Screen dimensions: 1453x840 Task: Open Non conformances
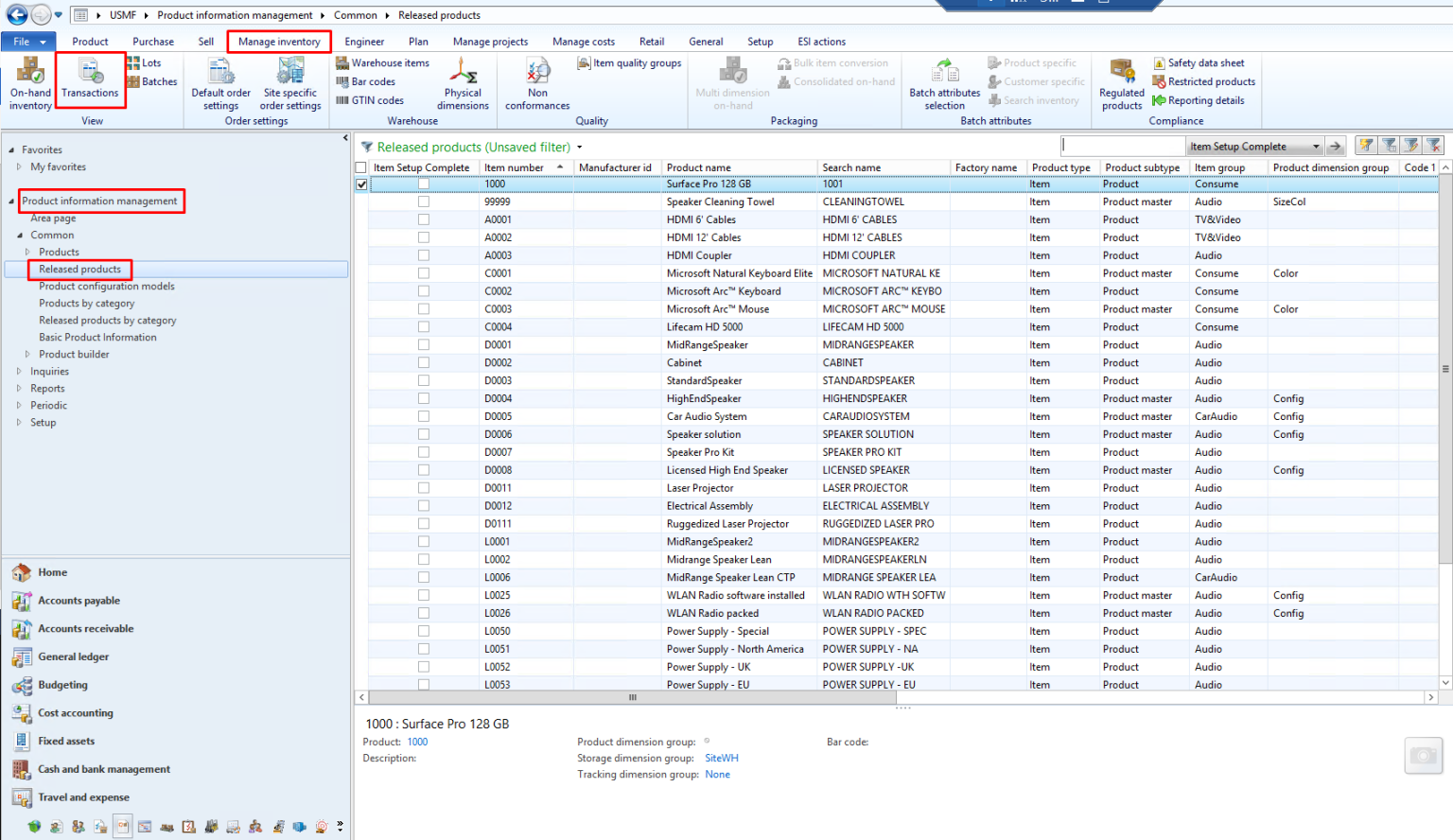tap(537, 83)
